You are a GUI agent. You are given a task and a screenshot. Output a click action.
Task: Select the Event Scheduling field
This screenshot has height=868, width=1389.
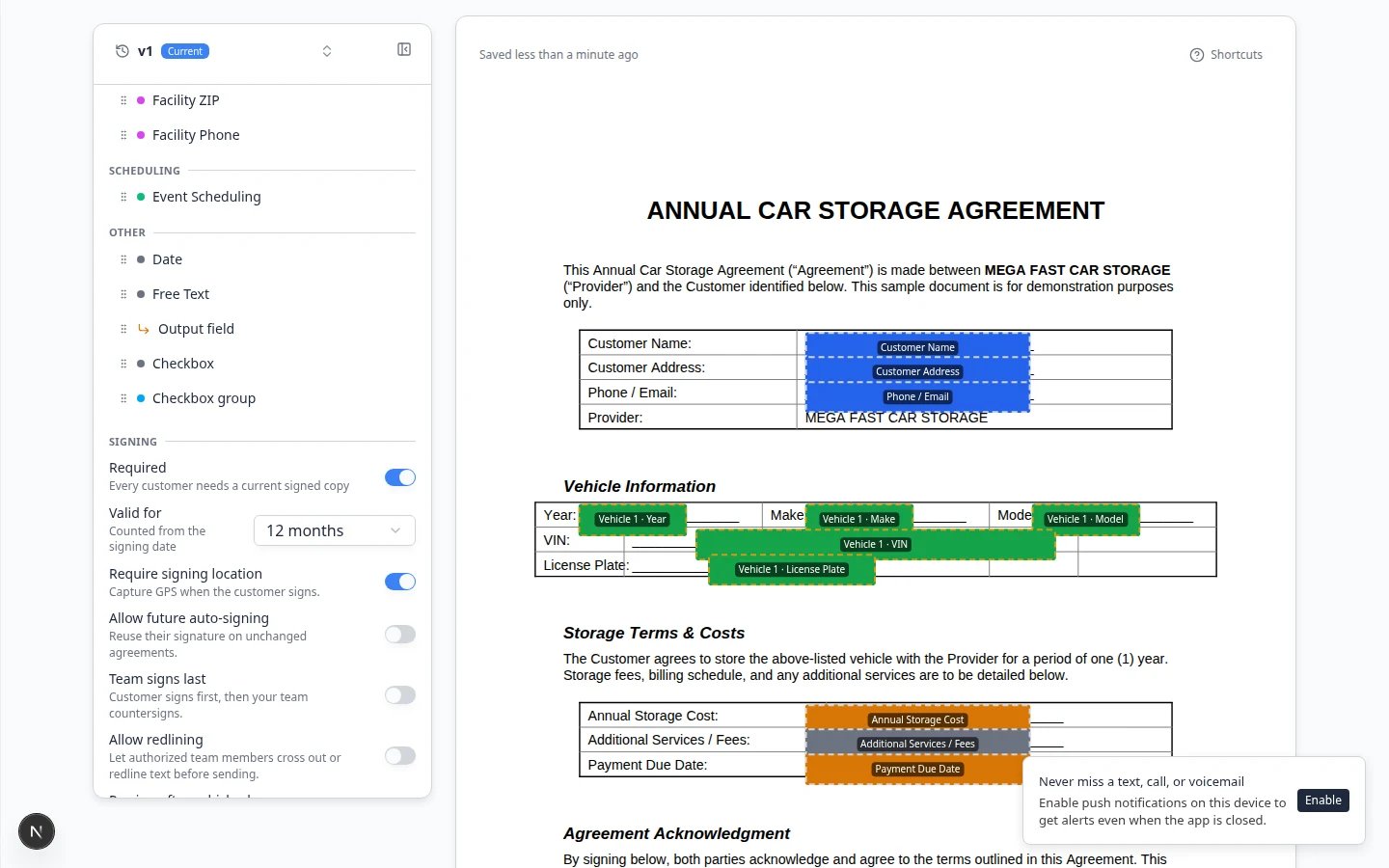pos(206,197)
